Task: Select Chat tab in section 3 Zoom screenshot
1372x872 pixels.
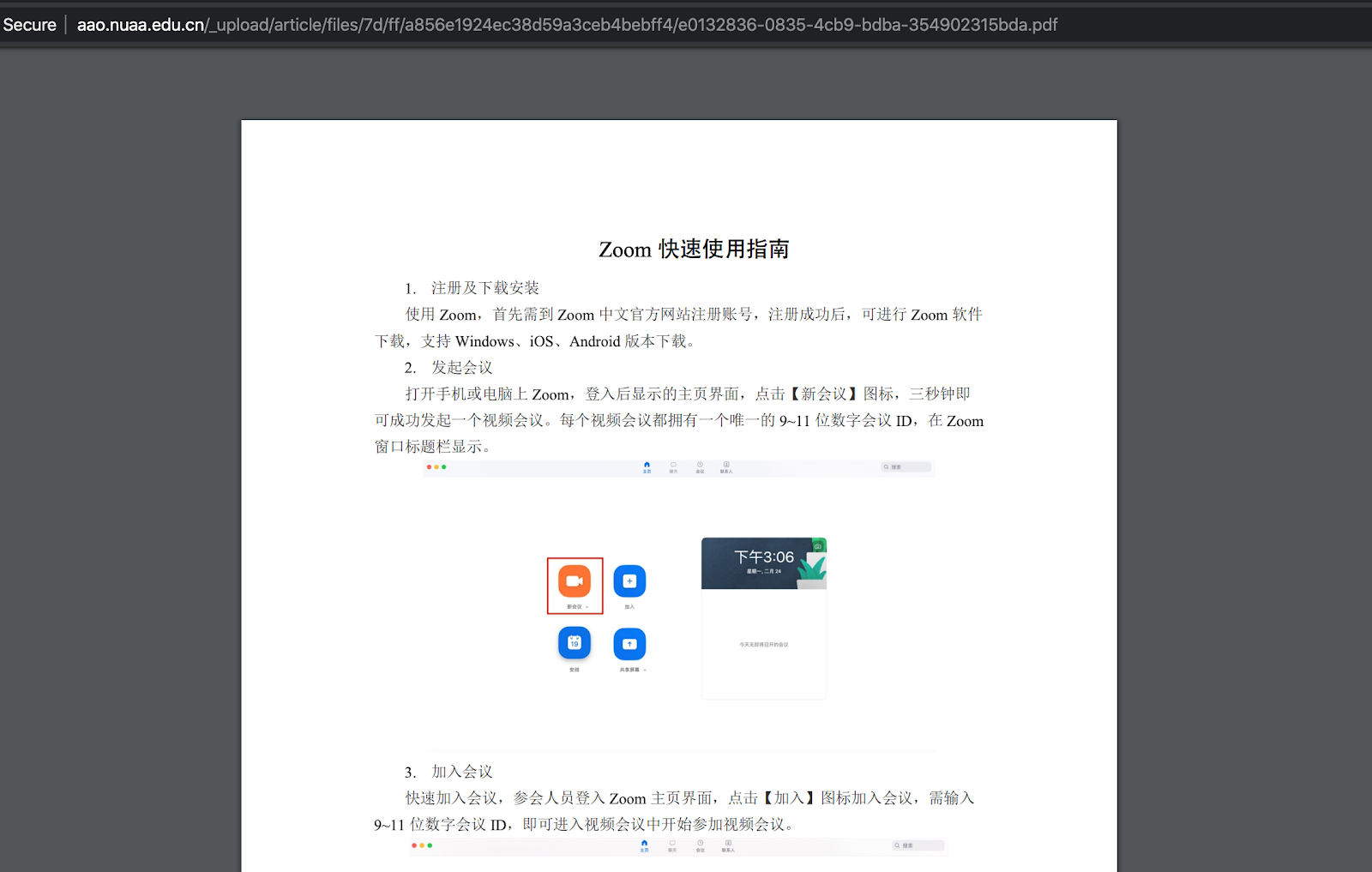Action: click(x=672, y=845)
